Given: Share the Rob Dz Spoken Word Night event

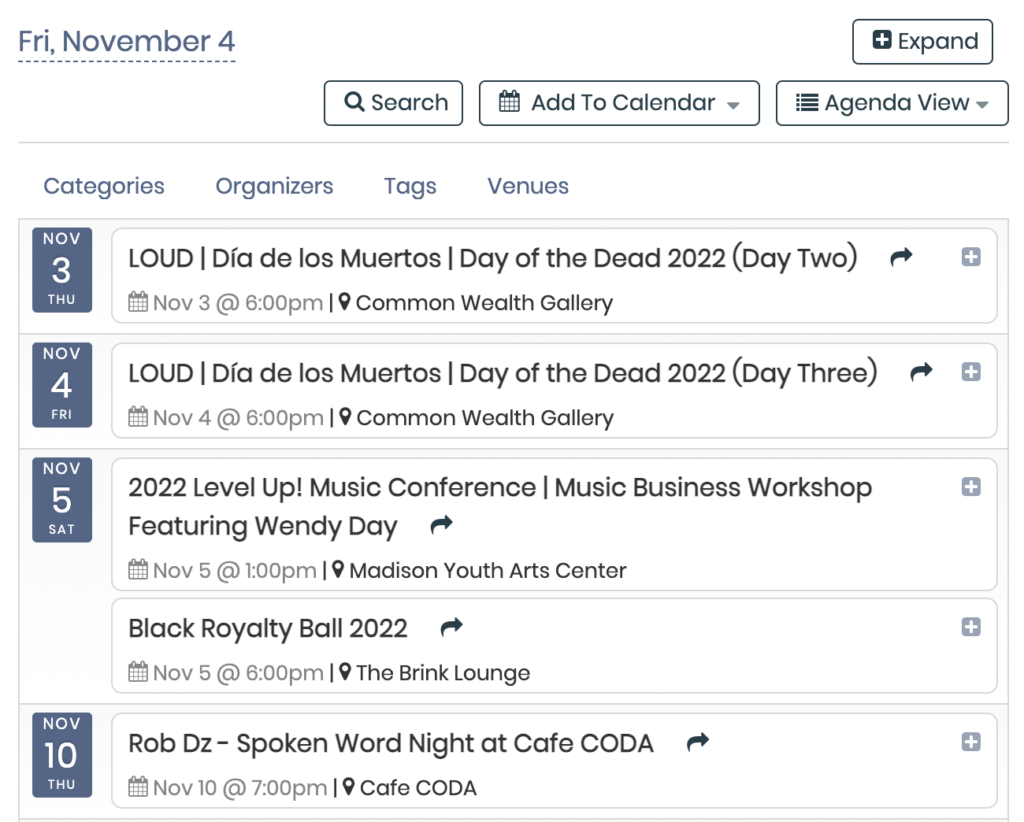Looking at the screenshot, I should click(697, 742).
